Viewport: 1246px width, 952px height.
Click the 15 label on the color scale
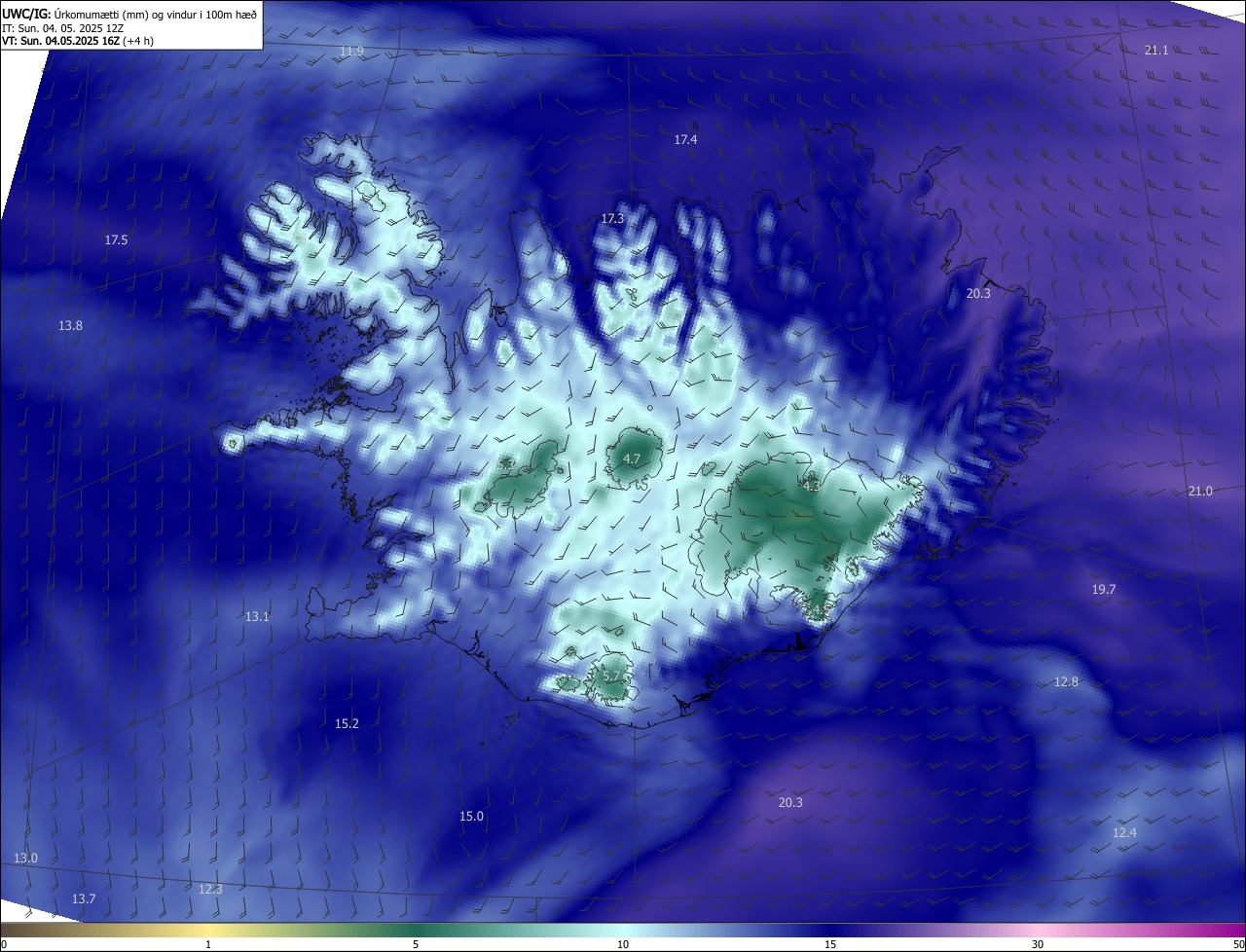point(830,945)
